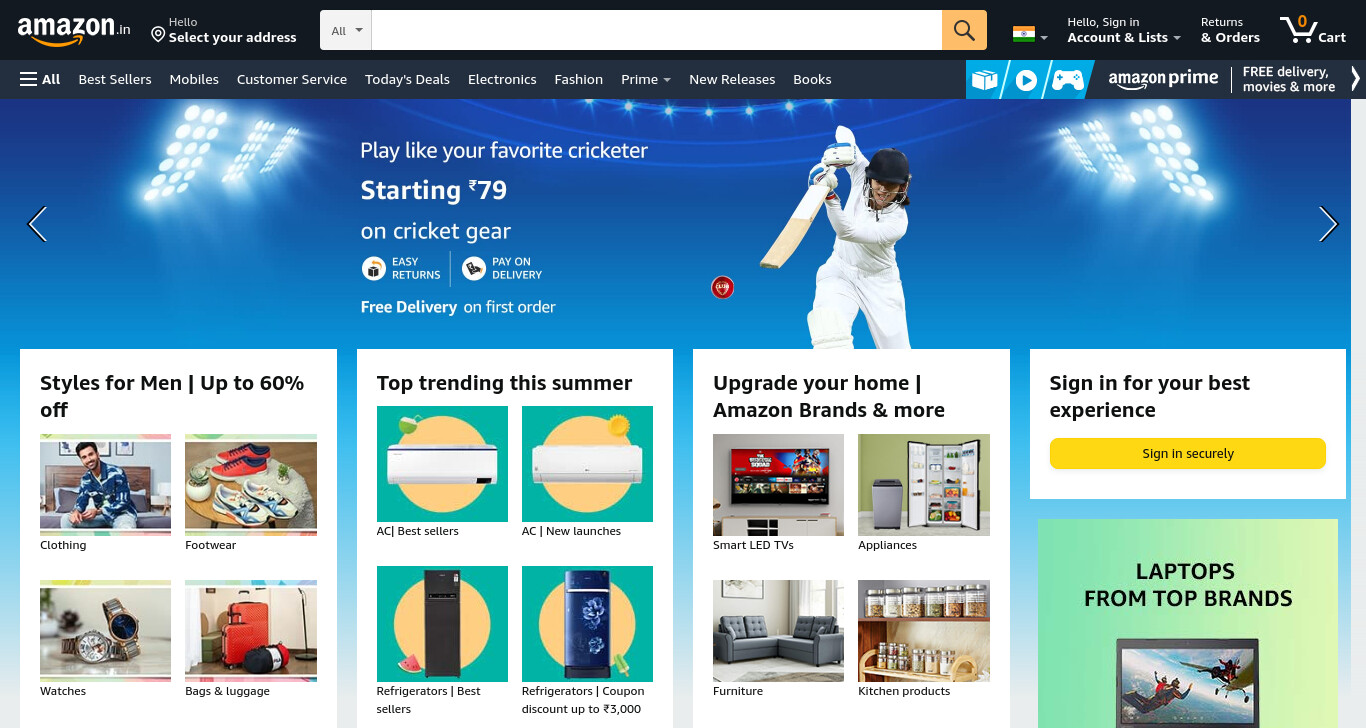Screen dimensions: 1366x728
Task: Open the Smart LED TVs thumbnail
Action: pos(778,485)
